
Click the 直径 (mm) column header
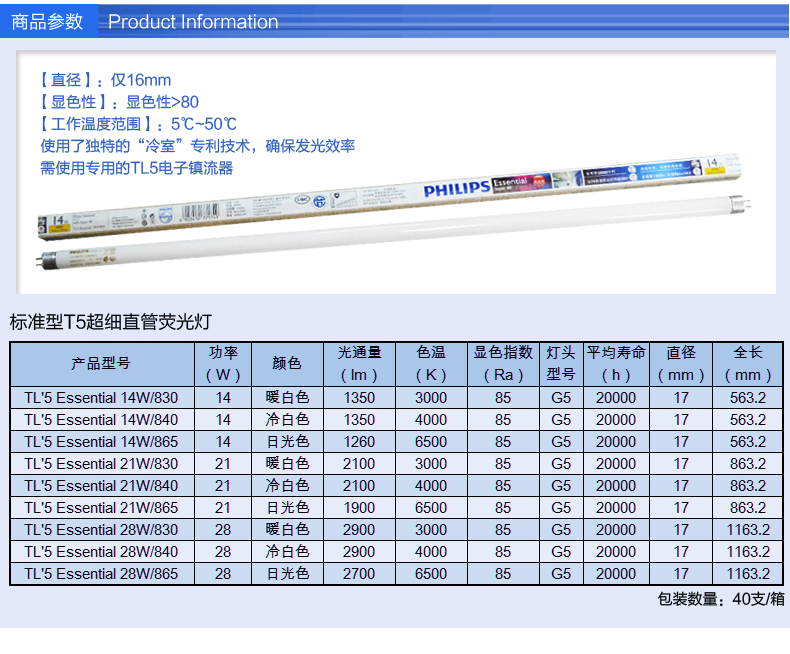tap(681, 363)
